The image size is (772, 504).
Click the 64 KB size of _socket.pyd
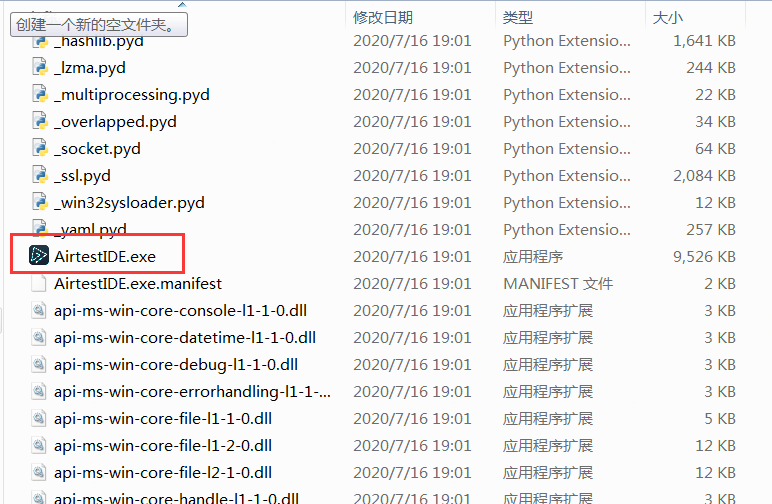tap(715, 149)
